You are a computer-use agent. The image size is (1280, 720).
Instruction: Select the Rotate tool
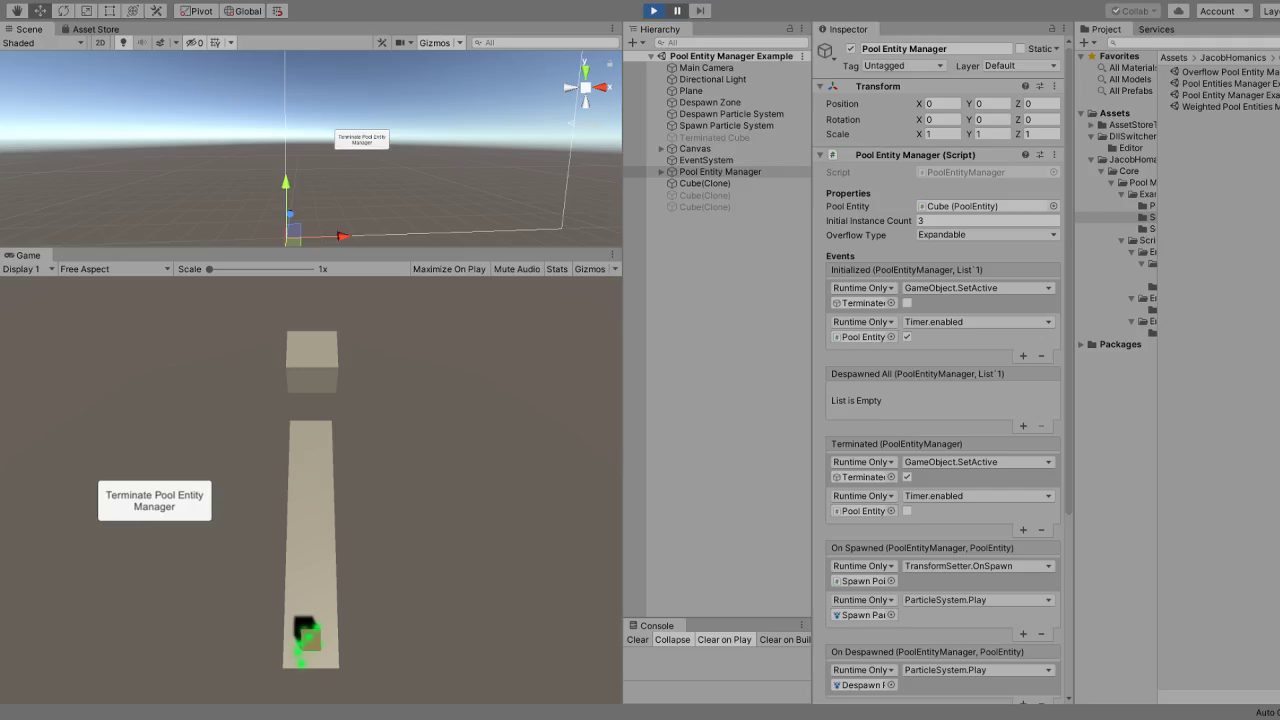63,11
